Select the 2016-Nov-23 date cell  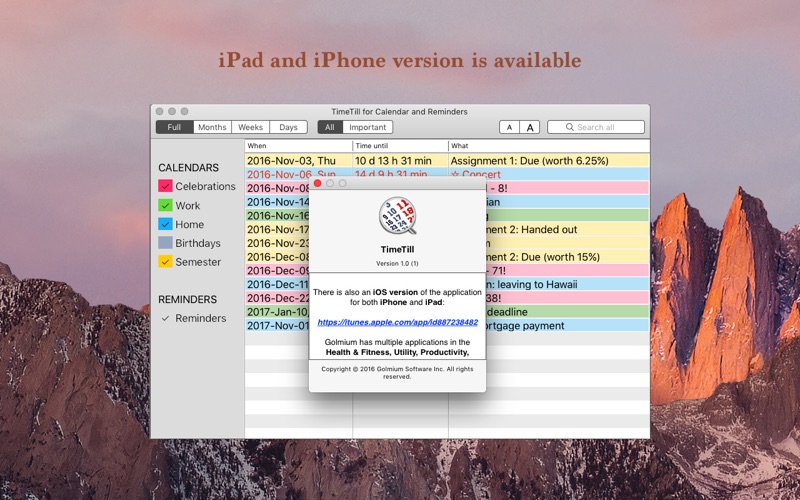pyautogui.click(x=278, y=243)
